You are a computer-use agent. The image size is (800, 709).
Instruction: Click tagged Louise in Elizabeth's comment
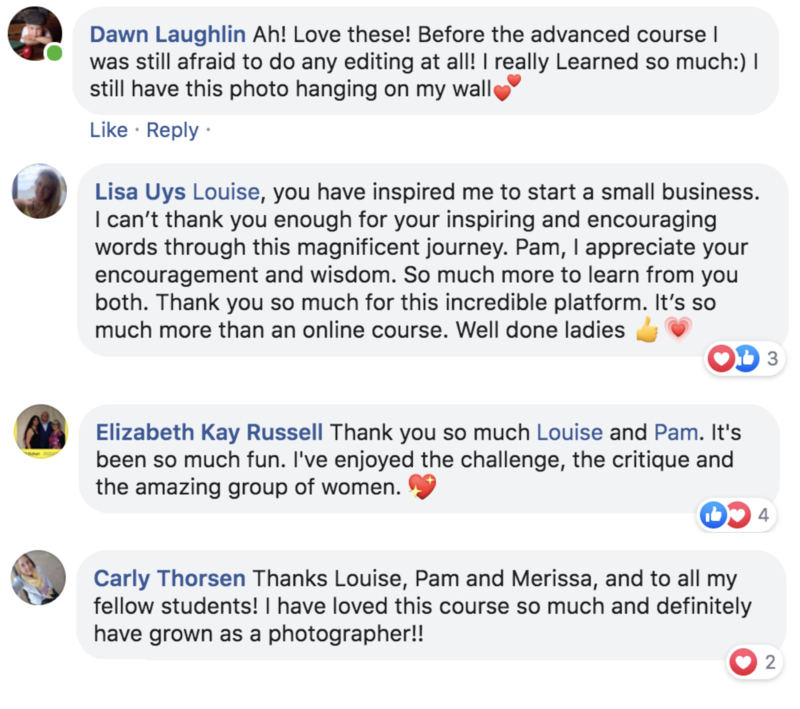[x=570, y=433]
